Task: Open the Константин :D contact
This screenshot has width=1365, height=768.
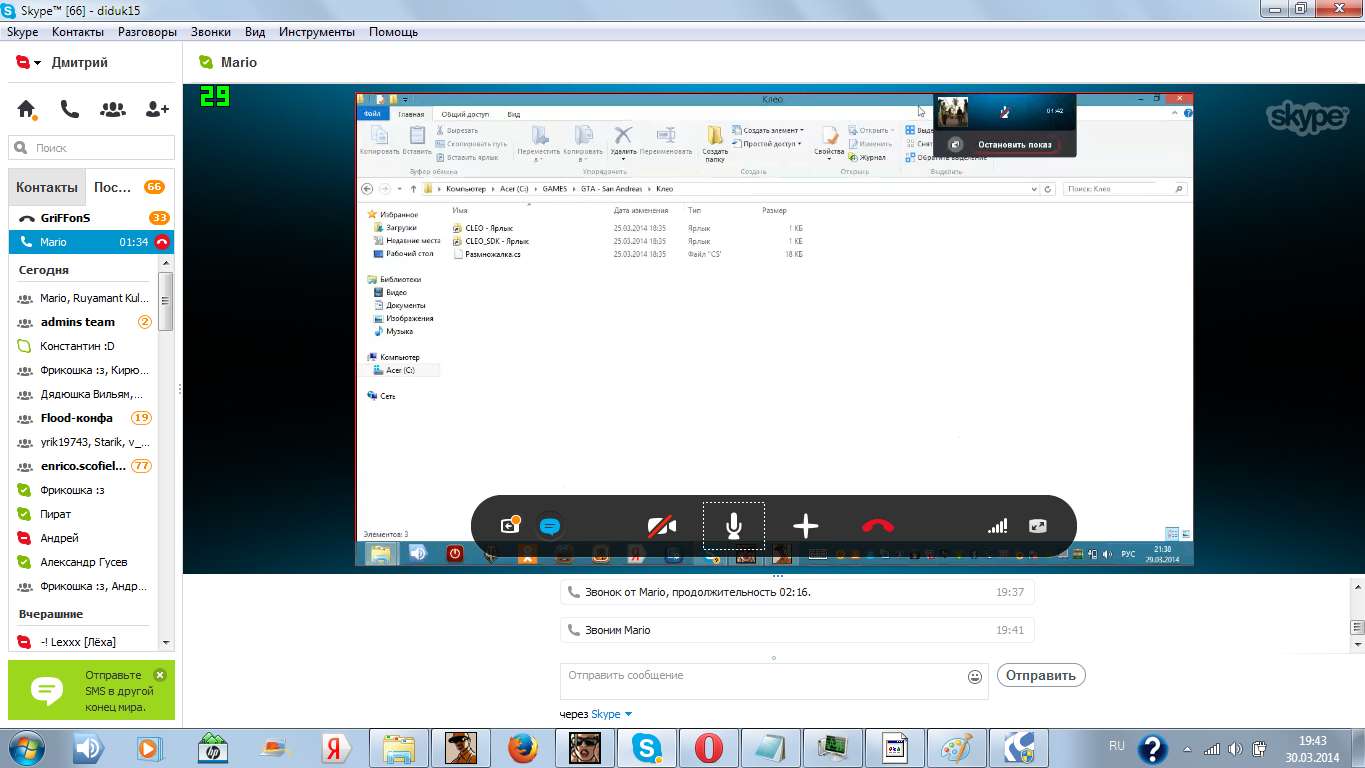Action: (x=84, y=346)
